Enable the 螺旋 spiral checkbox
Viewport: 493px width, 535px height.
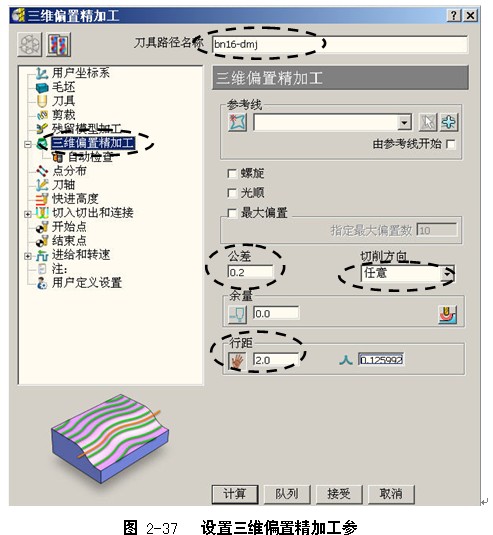pos(232,174)
